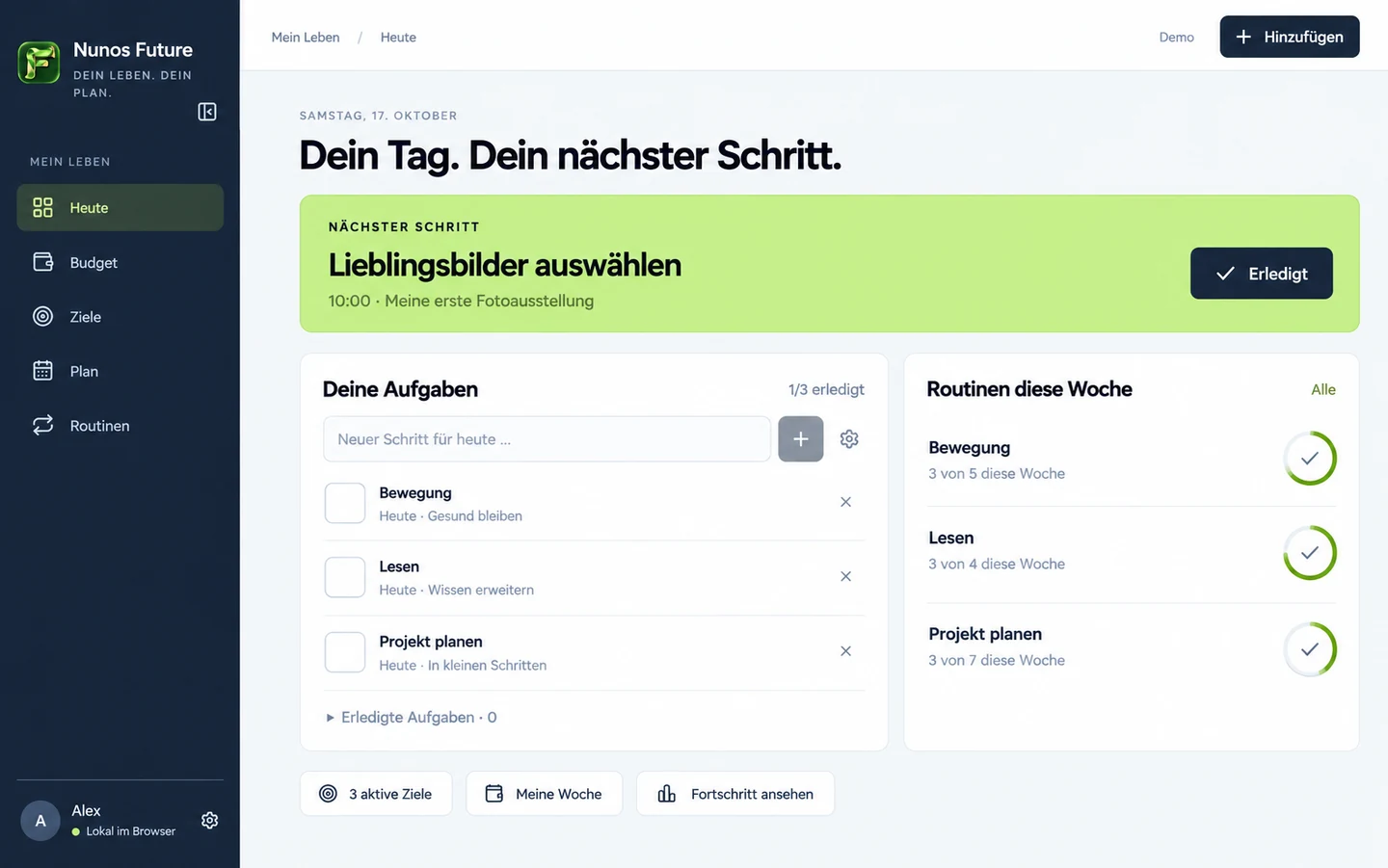Click the Mein Leben breadcrumb
Screen dimensions: 1388x868
[x=306, y=38]
